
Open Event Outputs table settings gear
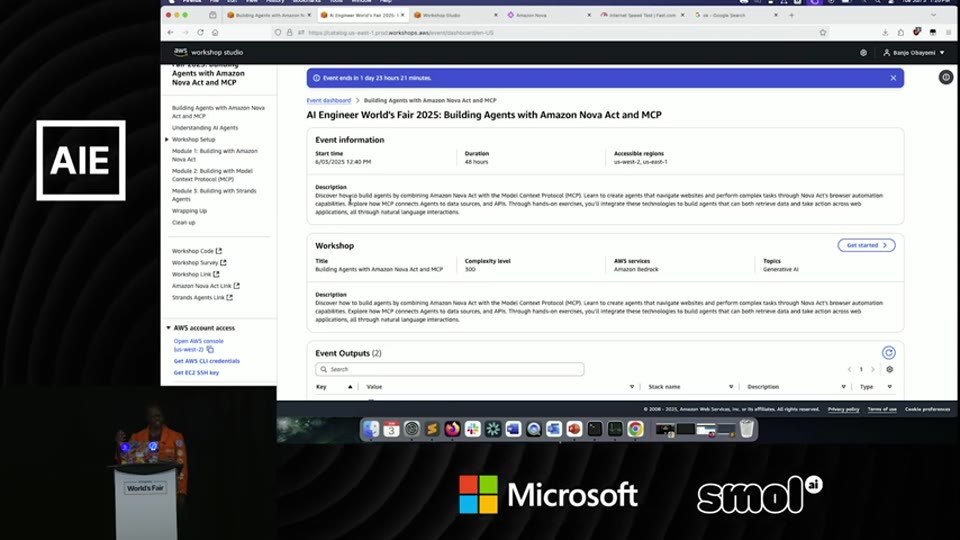coord(890,369)
